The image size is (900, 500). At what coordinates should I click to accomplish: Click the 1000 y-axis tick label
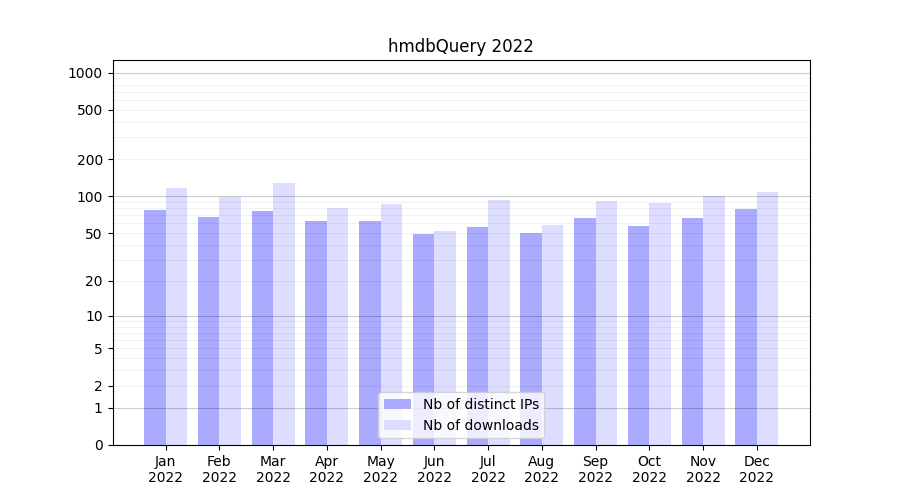[x=85, y=73]
